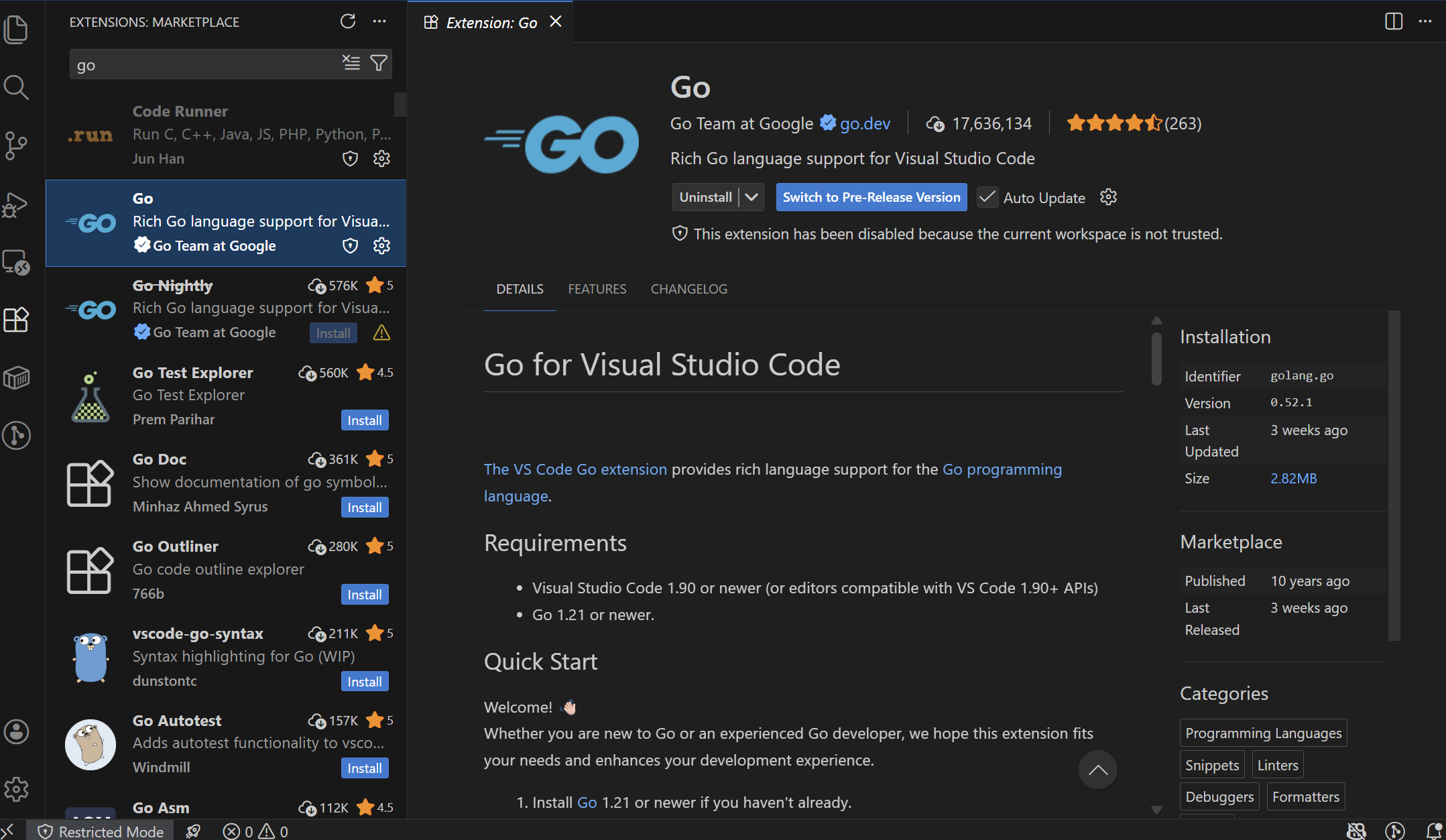Open the Uninstall dropdown arrow
Screen dimensions: 1446x840
coord(750,196)
